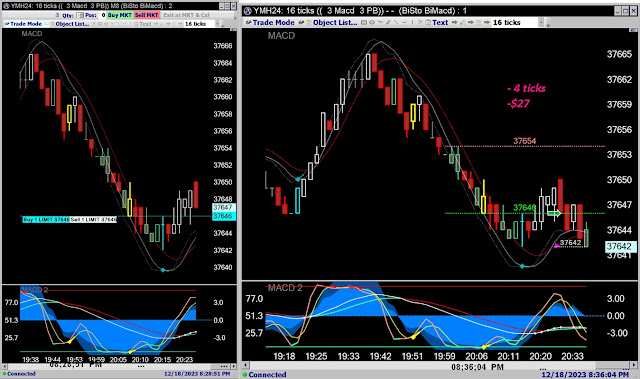Click the cyan diamond at left chart low

point(163,270)
